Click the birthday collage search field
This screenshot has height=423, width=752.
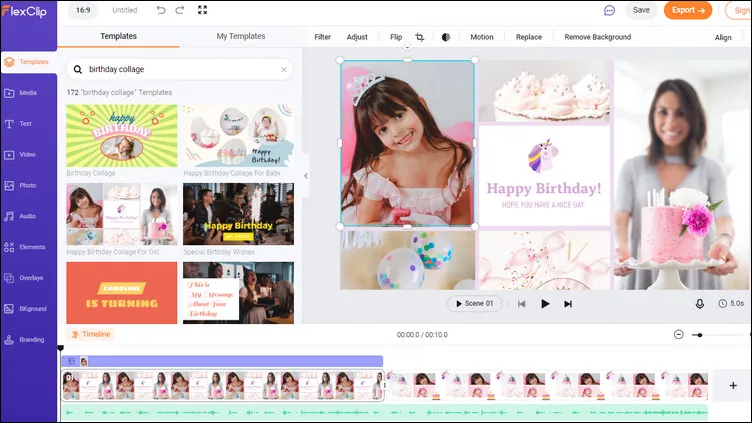pos(179,70)
